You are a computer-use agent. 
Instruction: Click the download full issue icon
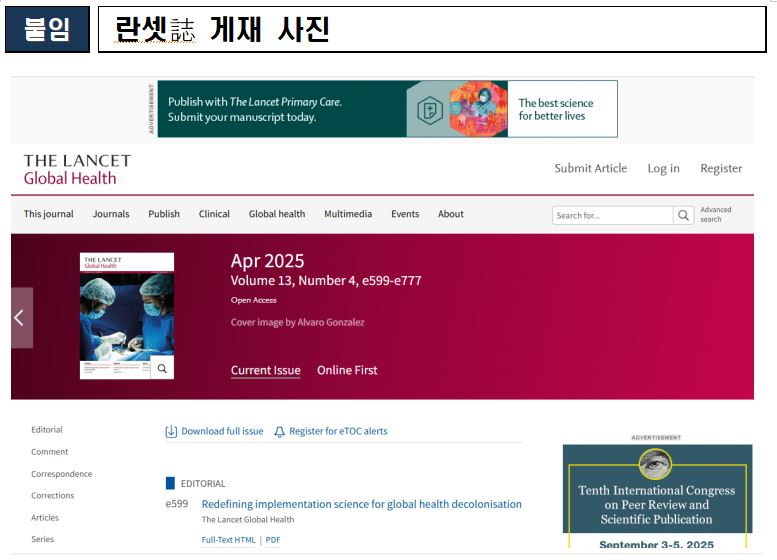pyautogui.click(x=171, y=432)
